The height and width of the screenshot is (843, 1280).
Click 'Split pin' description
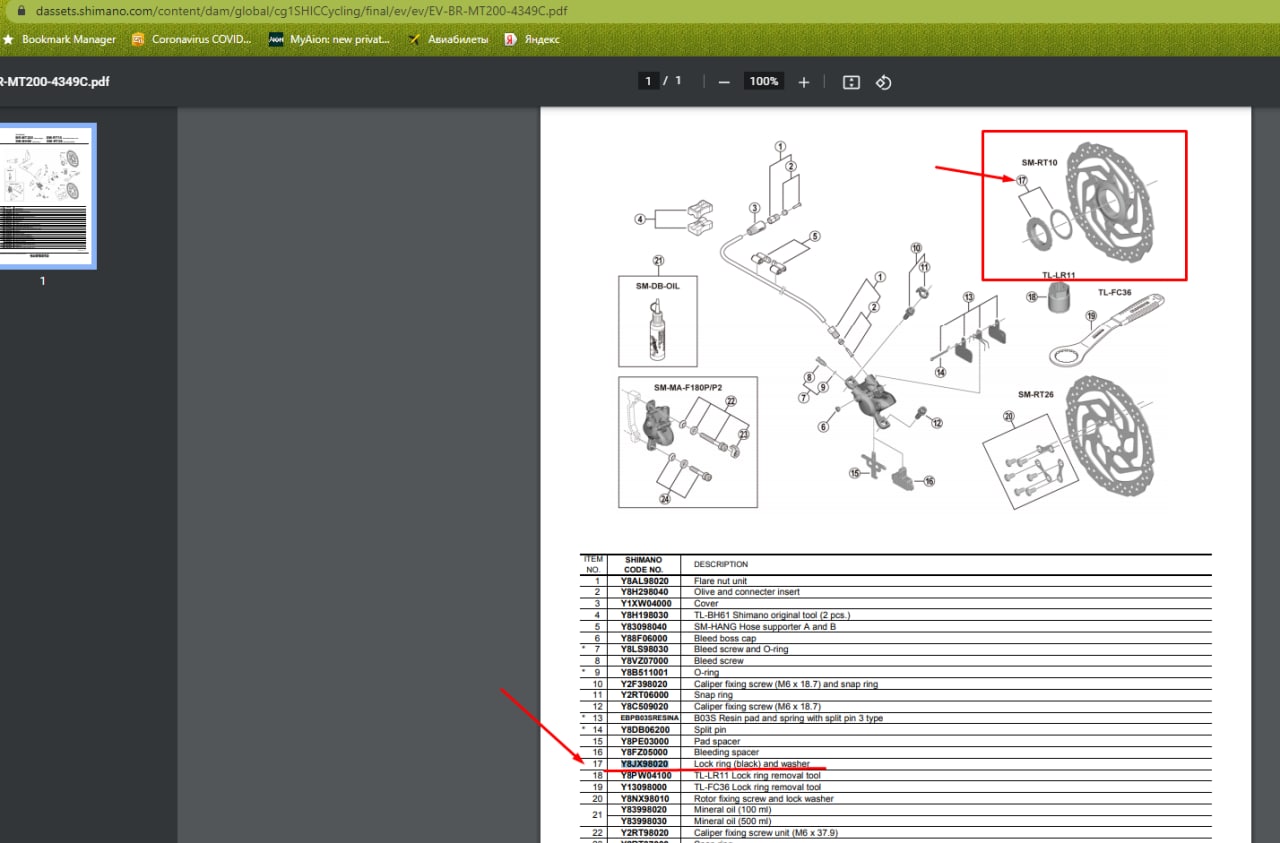click(x=710, y=730)
